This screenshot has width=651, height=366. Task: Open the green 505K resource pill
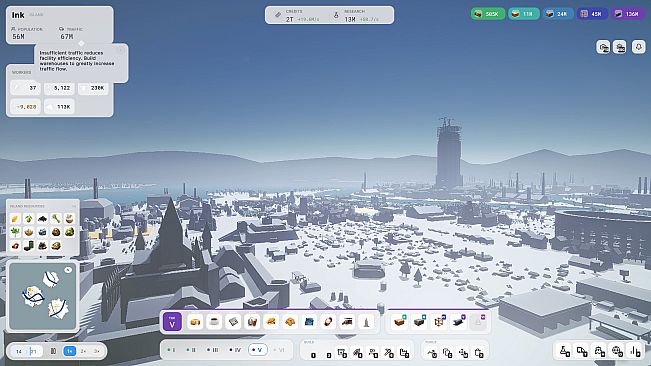(x=487, y=14)
